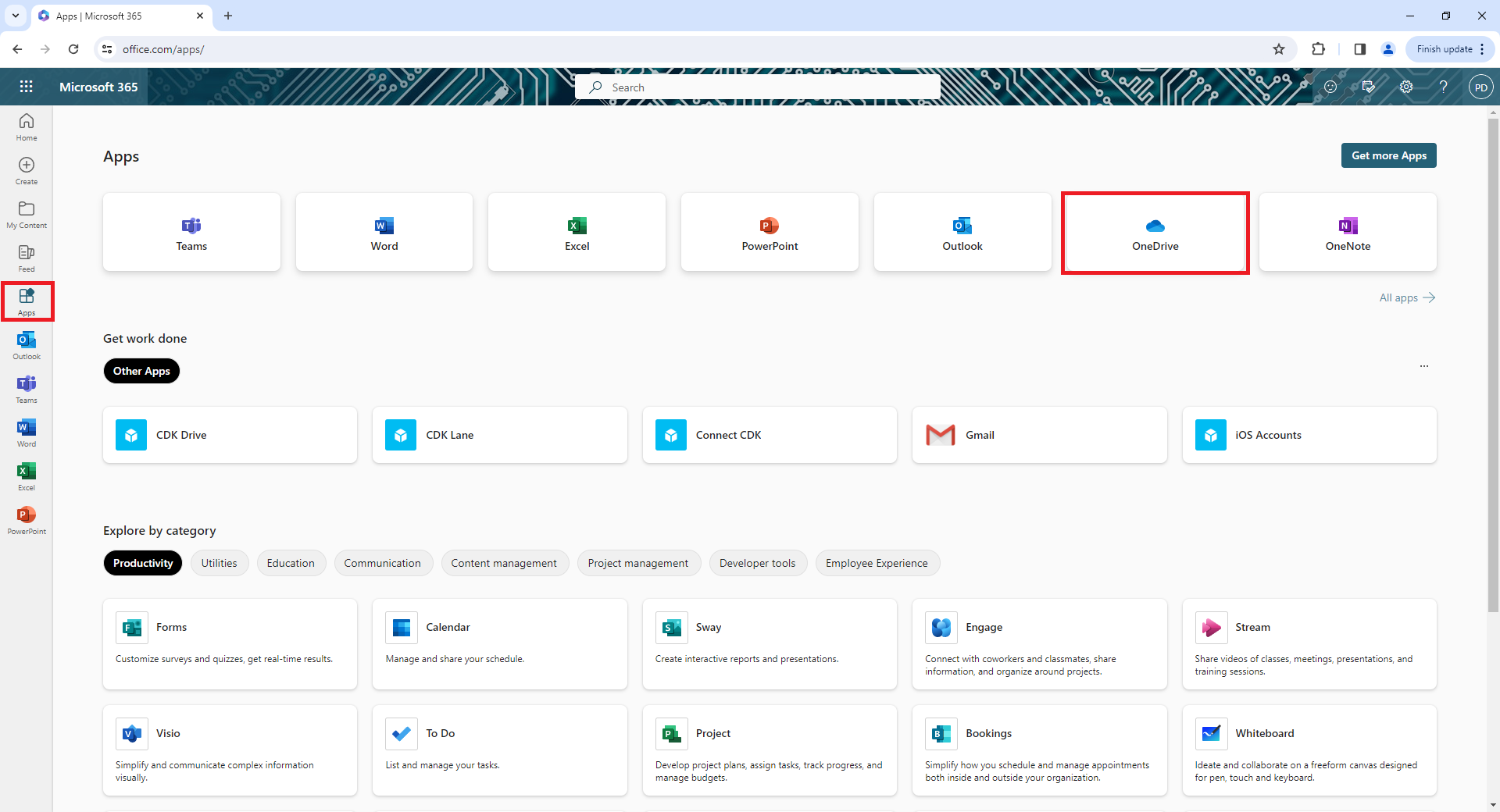1500x812 pixels.
Task: Open the PD account profile avatar
Action: pyautogui.click(x=1480, y=87)
